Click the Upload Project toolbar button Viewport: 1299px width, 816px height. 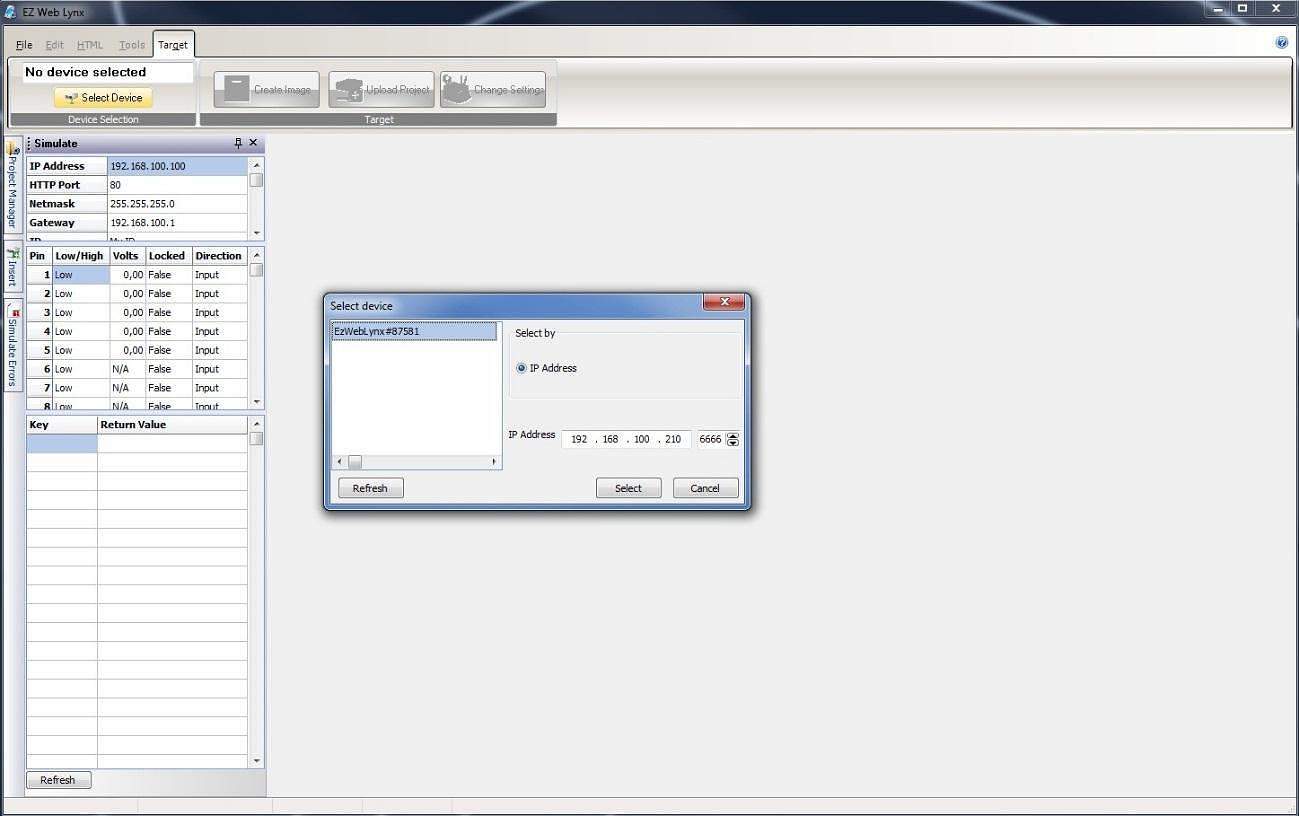click(x=381, y=89)
